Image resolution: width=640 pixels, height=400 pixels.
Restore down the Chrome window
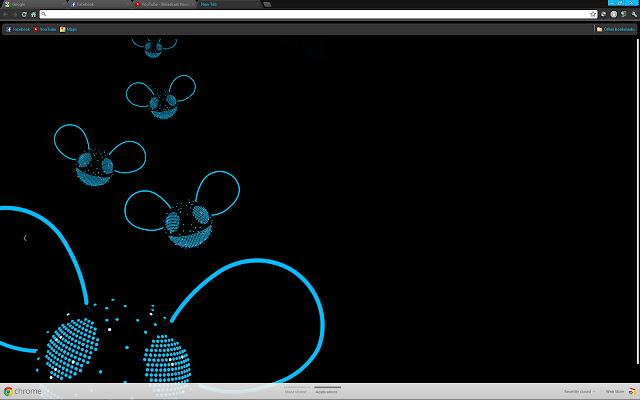(x=620, y=2)
